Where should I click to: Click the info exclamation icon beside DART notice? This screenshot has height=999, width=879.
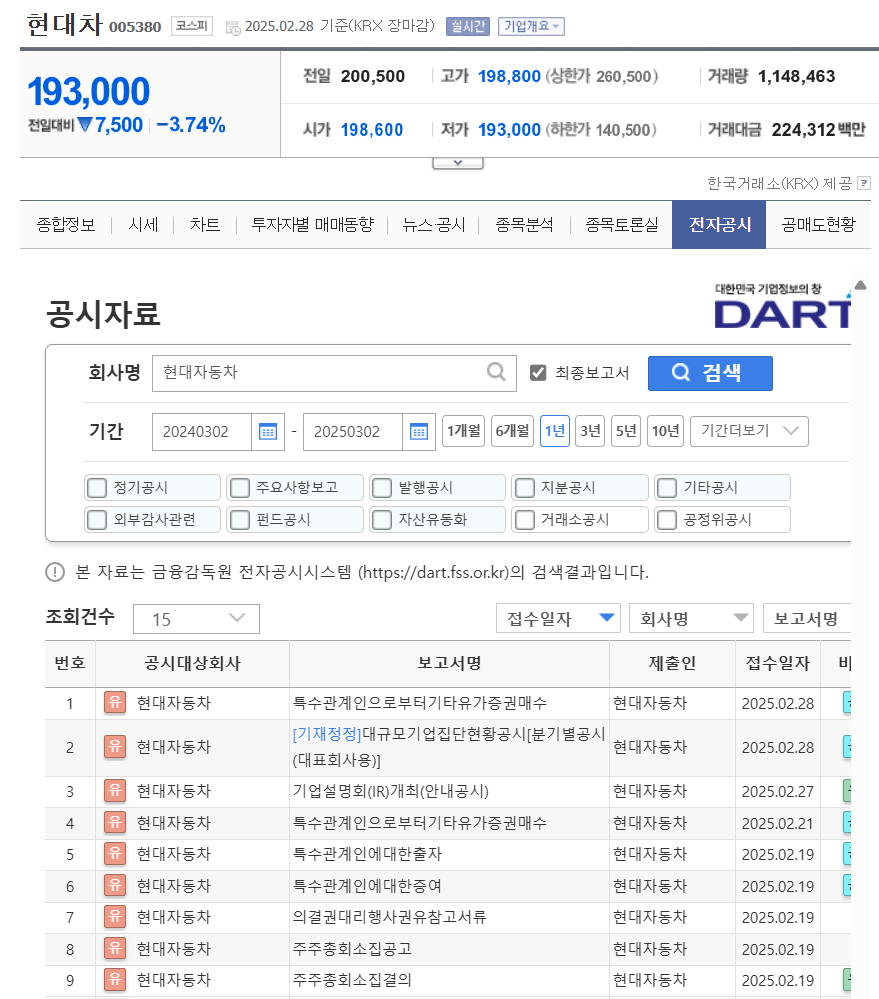point(55,572)
